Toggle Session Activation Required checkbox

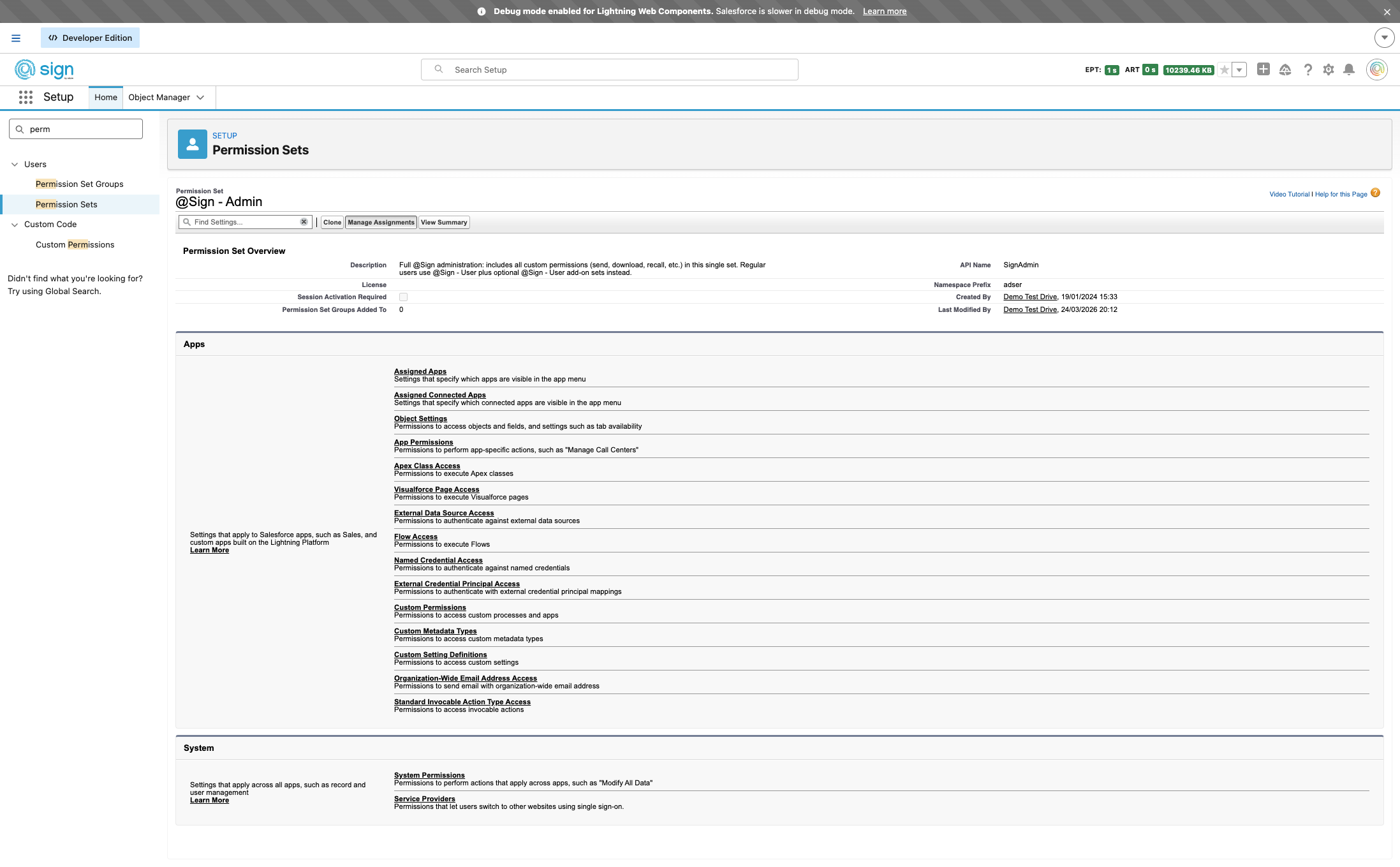[x=403, y=297]
